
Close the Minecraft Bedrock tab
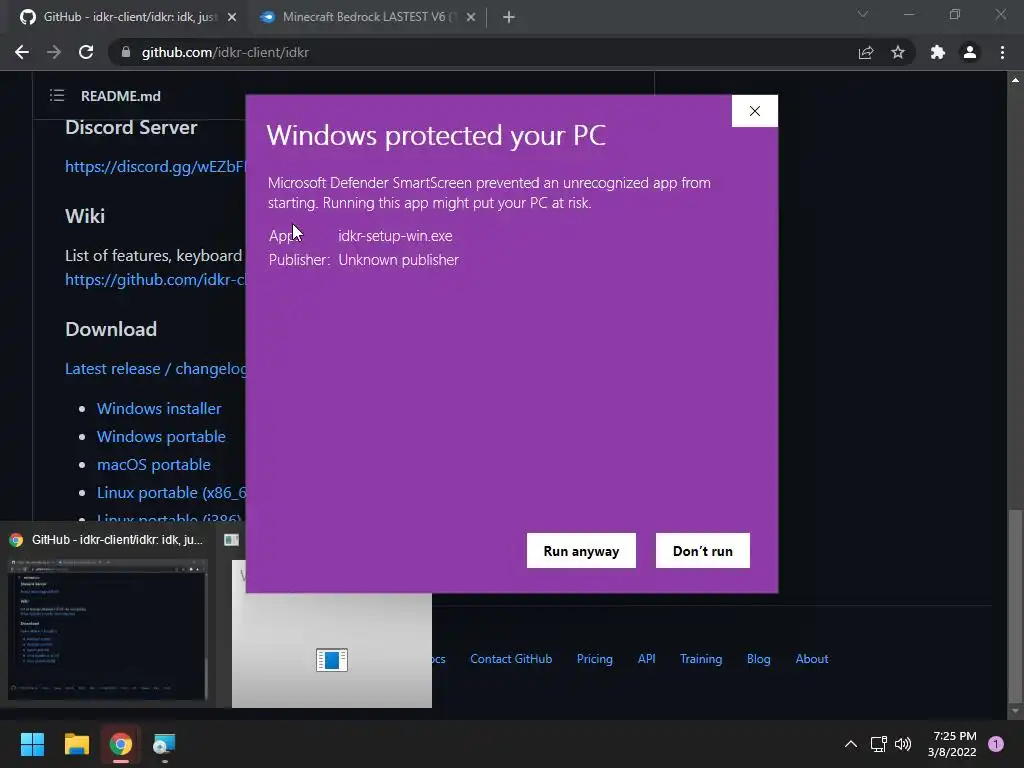point(471,18)
